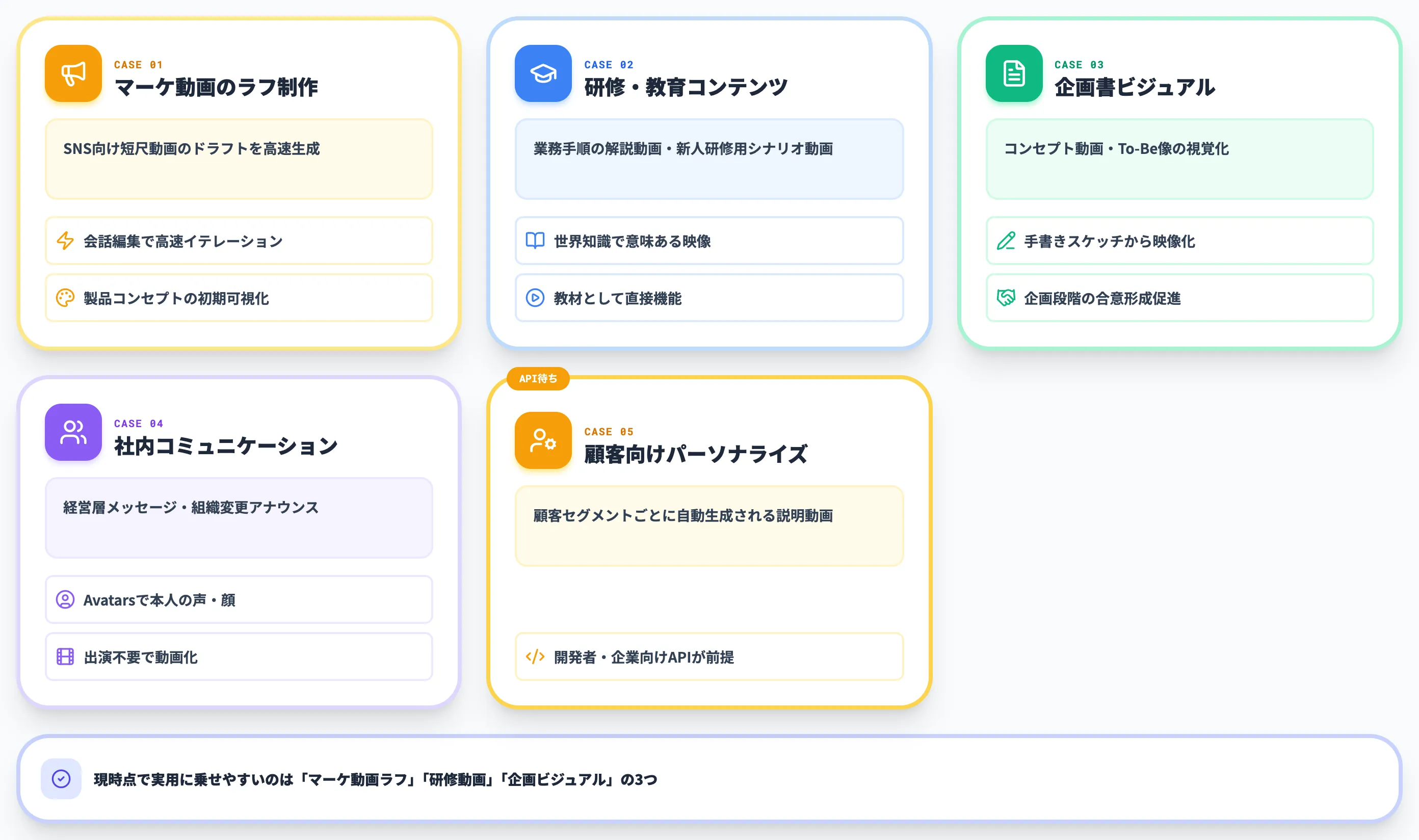This screenshot has width=1419, height=840.
Task: Click the description 経営層メッセージ・組織変更アナウンス
Action: 191,508
